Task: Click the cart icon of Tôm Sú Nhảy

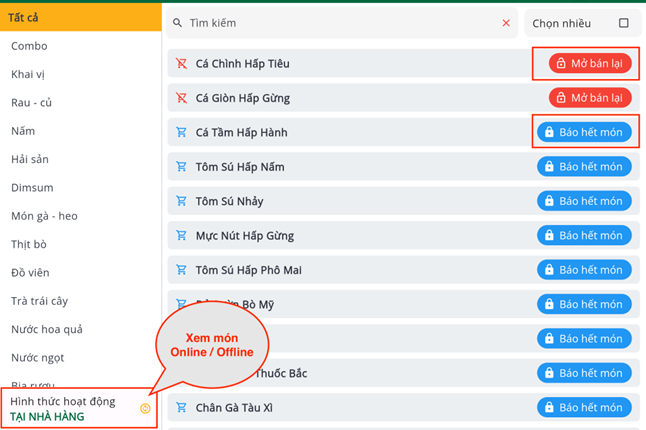Action: (181, 201)
